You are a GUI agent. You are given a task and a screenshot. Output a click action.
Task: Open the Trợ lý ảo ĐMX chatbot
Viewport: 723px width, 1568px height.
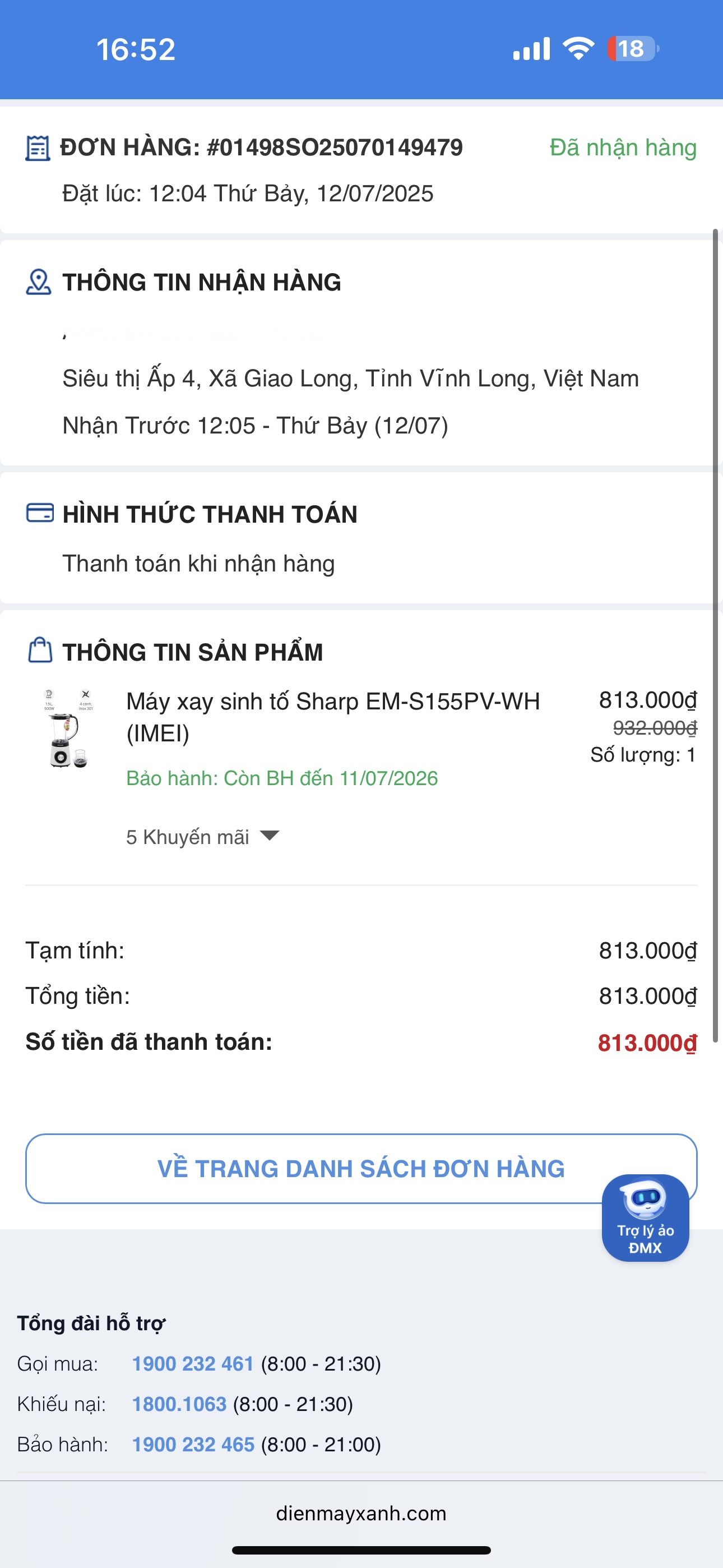click(x=645, y=1217)
